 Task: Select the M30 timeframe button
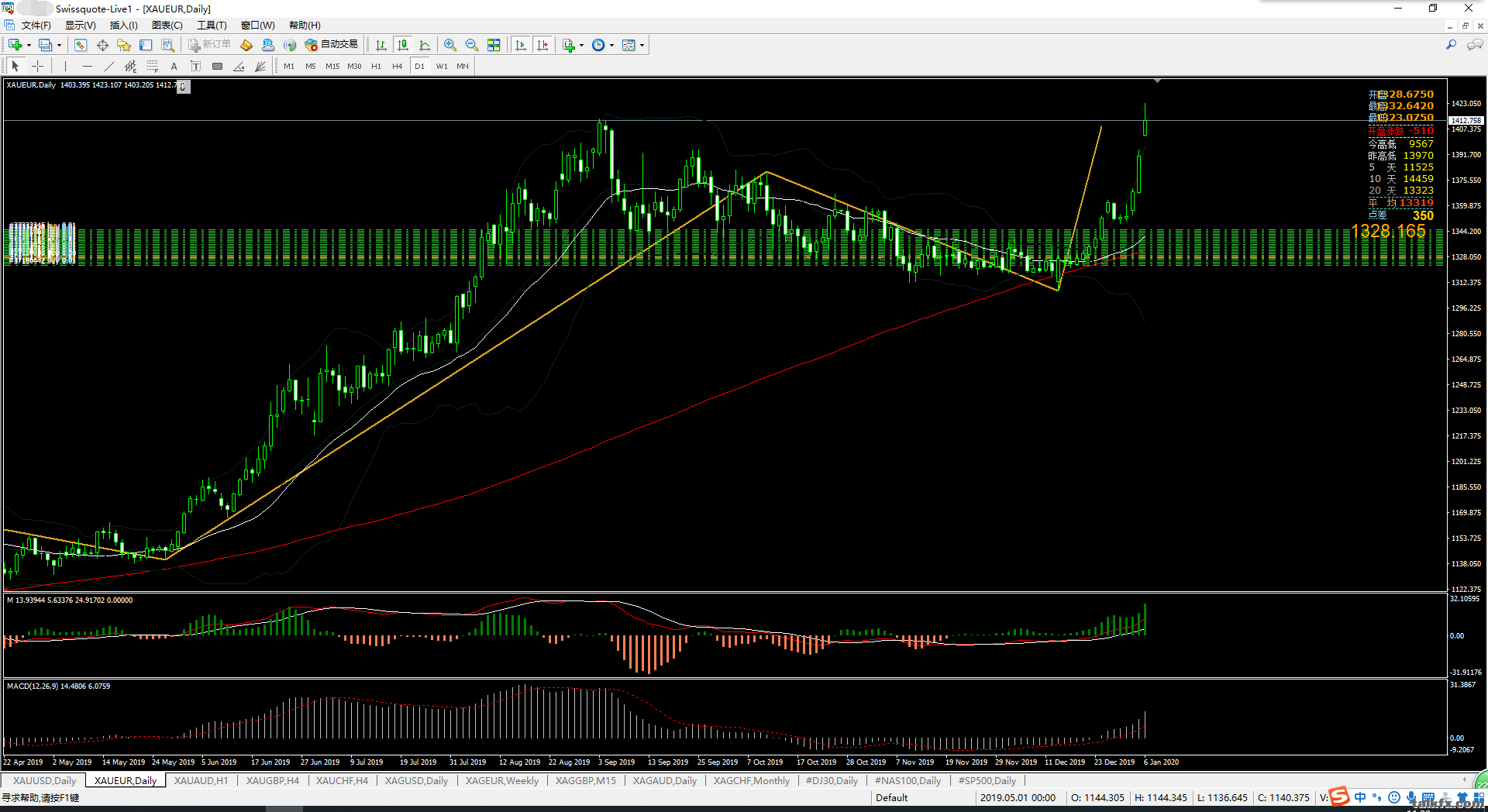pyautogui.click(x=354, y=66)
